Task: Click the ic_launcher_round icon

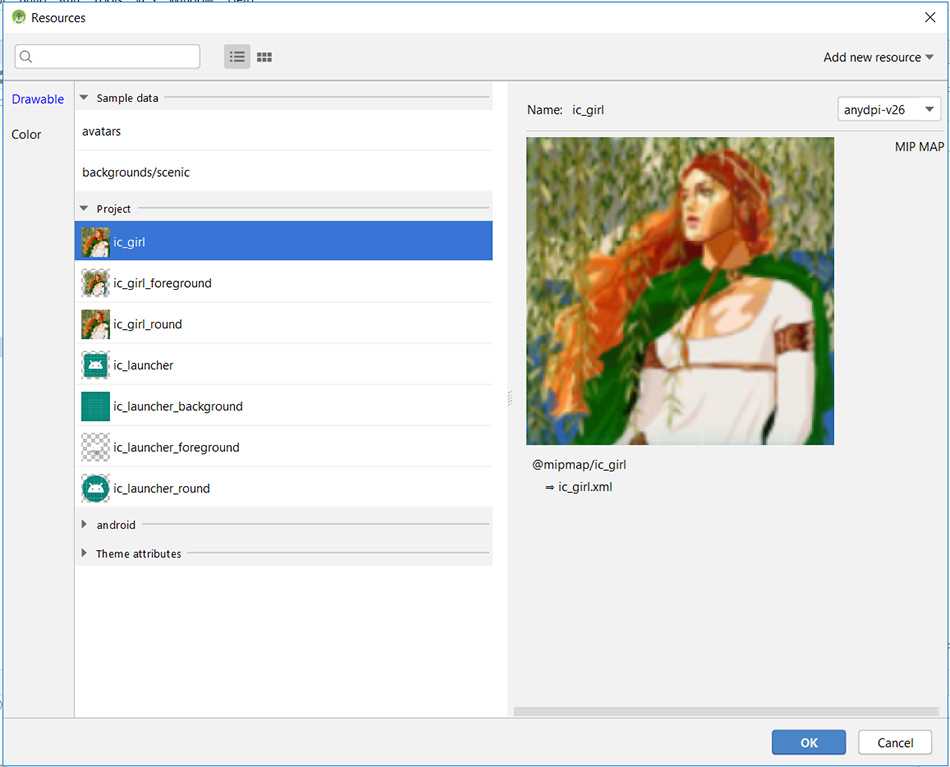Action: 95,488
